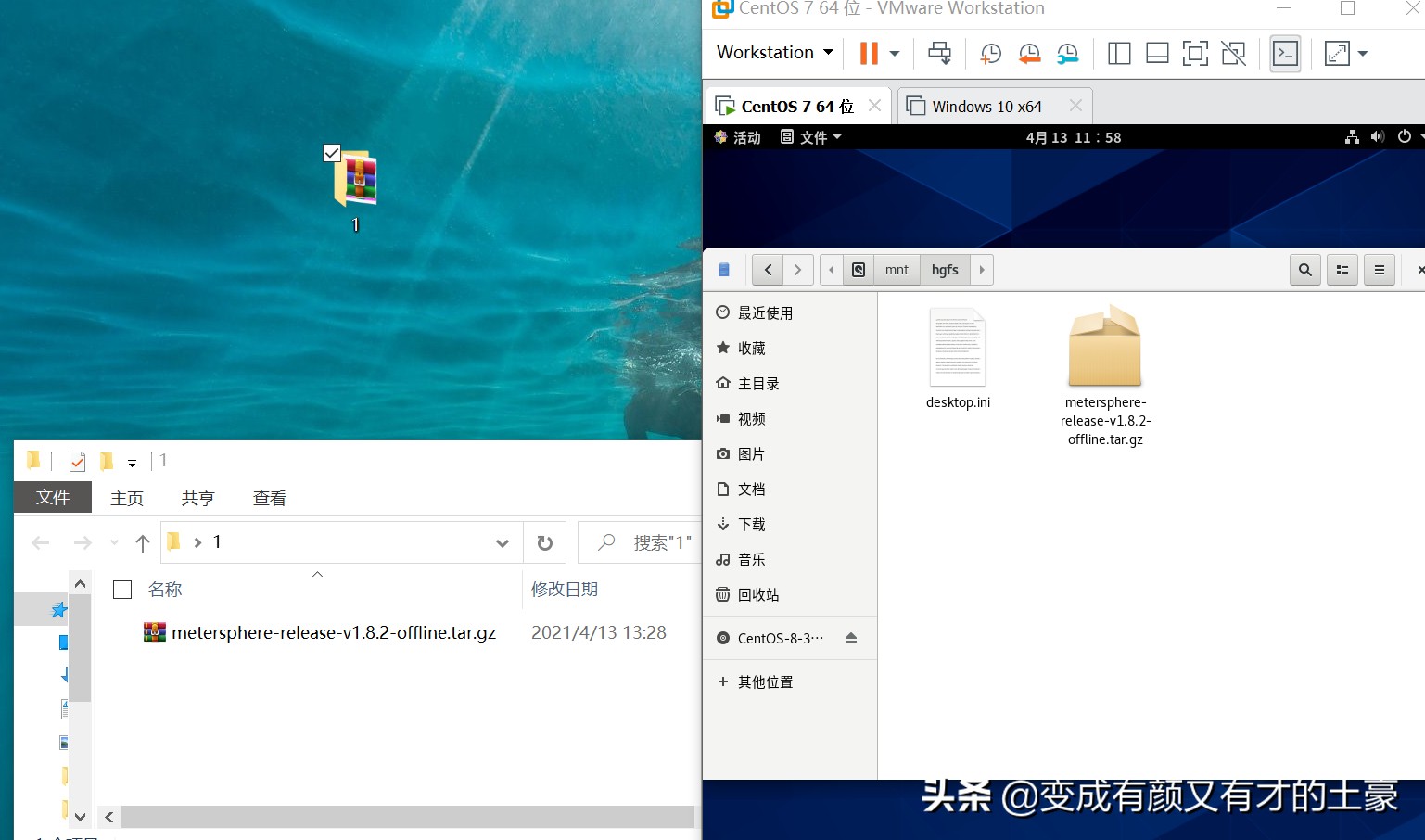Close the CentOS 7 64 位 tab

point(874,106)
